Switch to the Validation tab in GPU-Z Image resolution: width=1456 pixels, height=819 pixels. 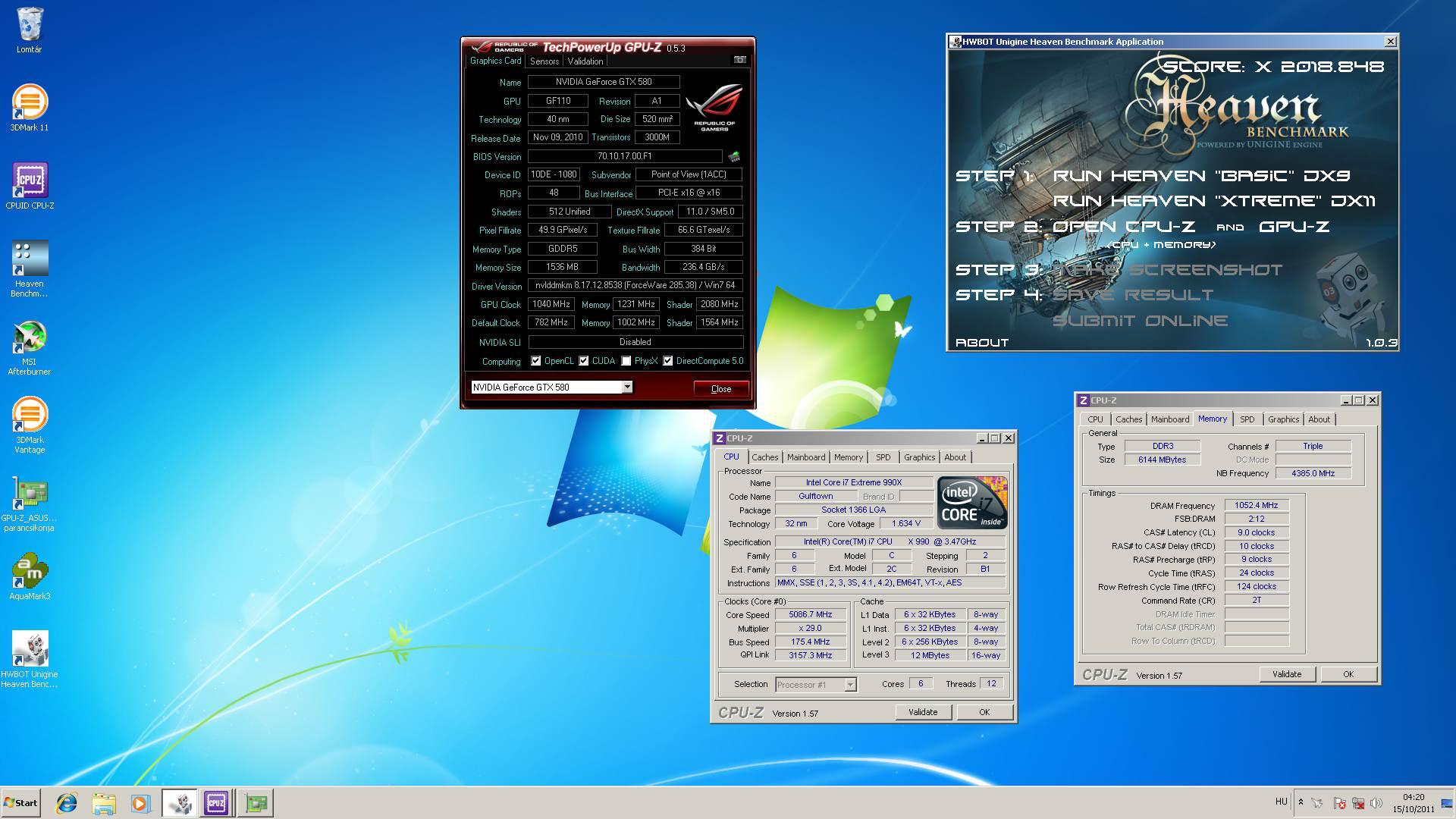click(x=585, y=61)
